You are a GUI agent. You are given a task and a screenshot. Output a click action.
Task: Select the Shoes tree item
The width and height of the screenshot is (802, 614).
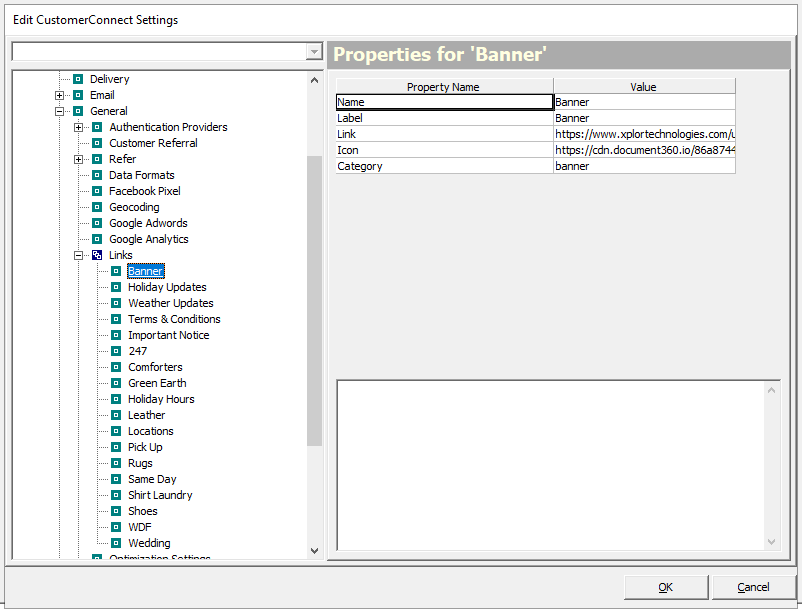[x=143, y=511]
